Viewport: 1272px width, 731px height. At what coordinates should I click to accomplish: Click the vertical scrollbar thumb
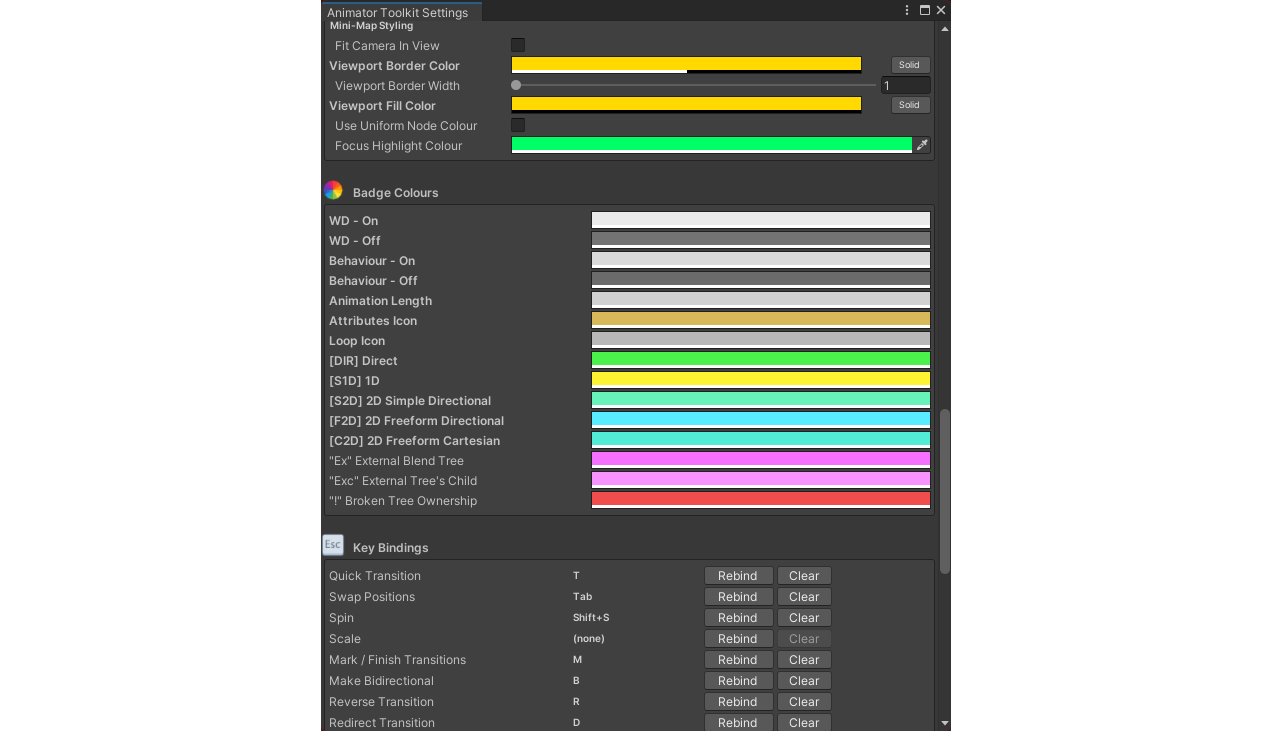[945, 491]
